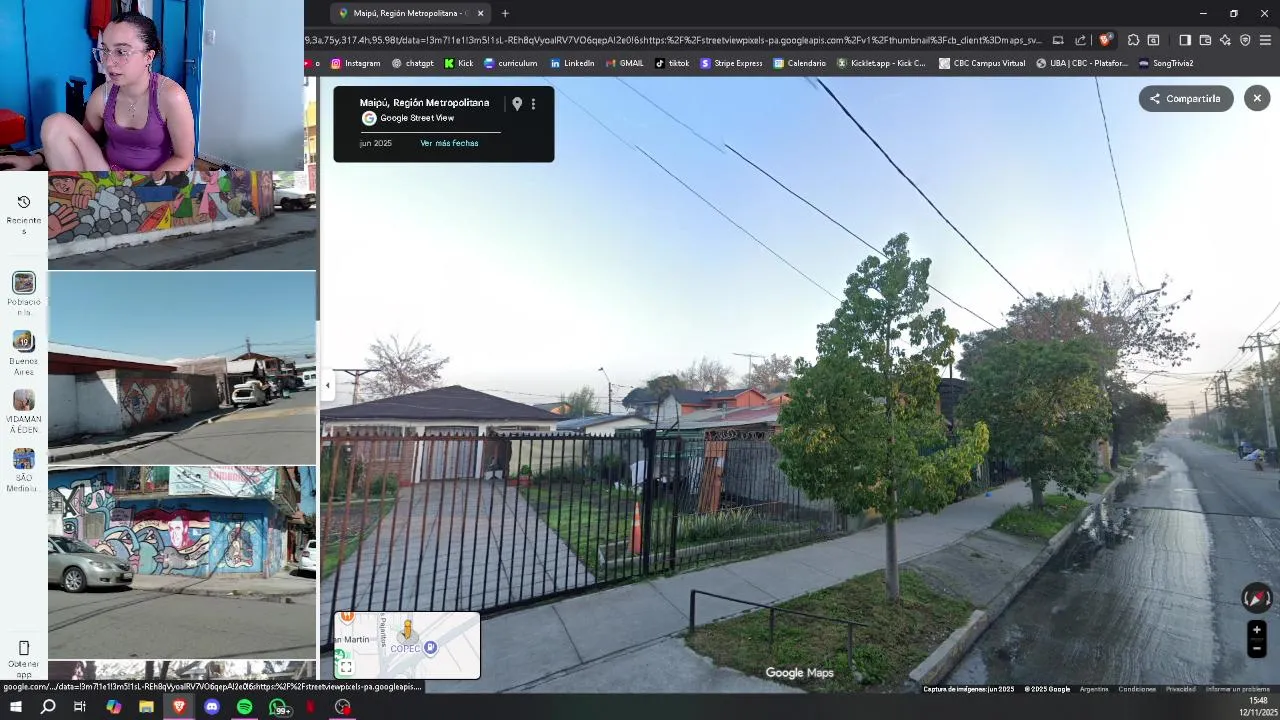The width and height of the screenshot is (1280, 720).
Task: Click the minimap thumbnail with Pegman
Action: tap(407, 645)
